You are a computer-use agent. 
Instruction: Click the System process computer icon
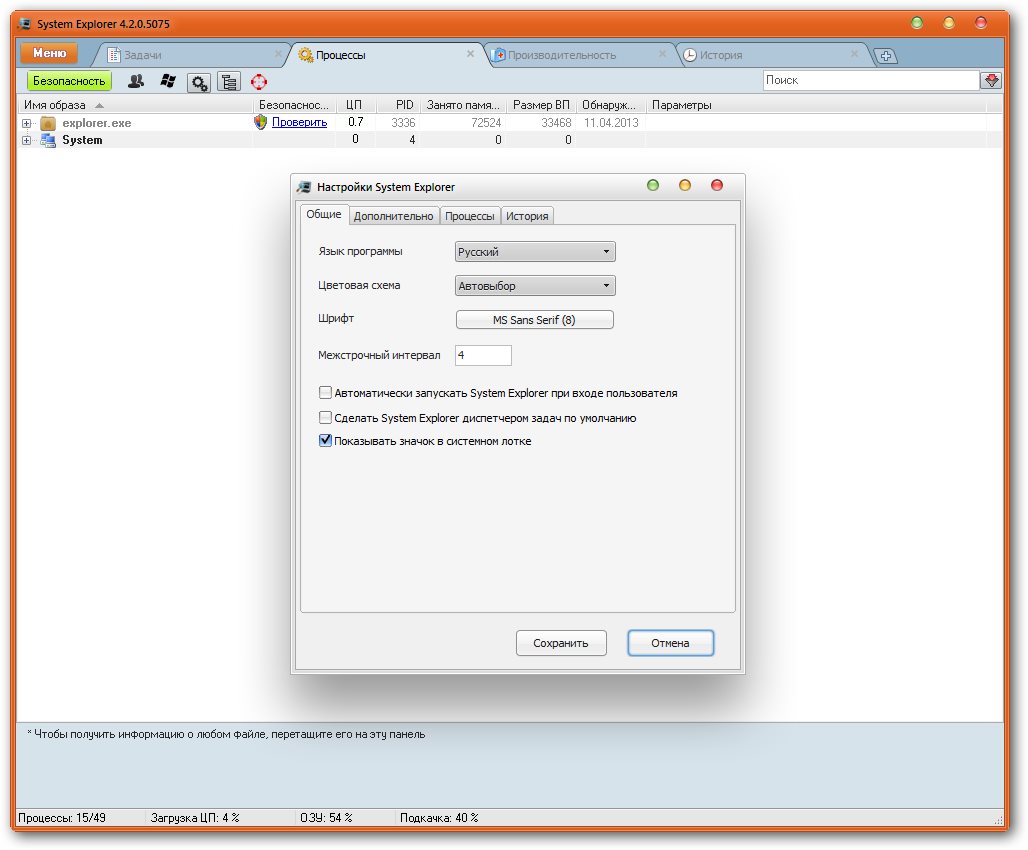(48, 140)
